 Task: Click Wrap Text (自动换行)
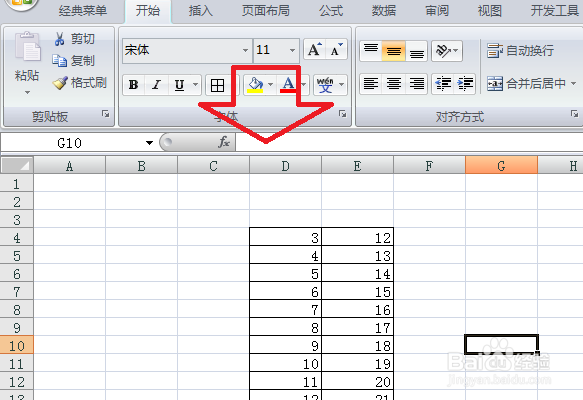[x=521, y=51]
